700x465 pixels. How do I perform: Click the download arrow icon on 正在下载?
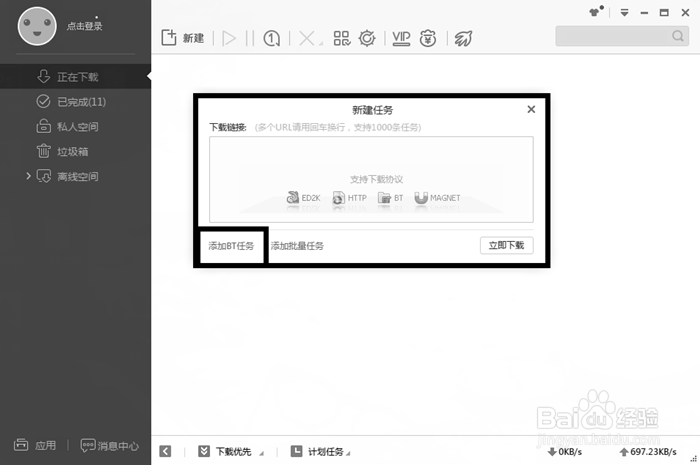point(43,76)
